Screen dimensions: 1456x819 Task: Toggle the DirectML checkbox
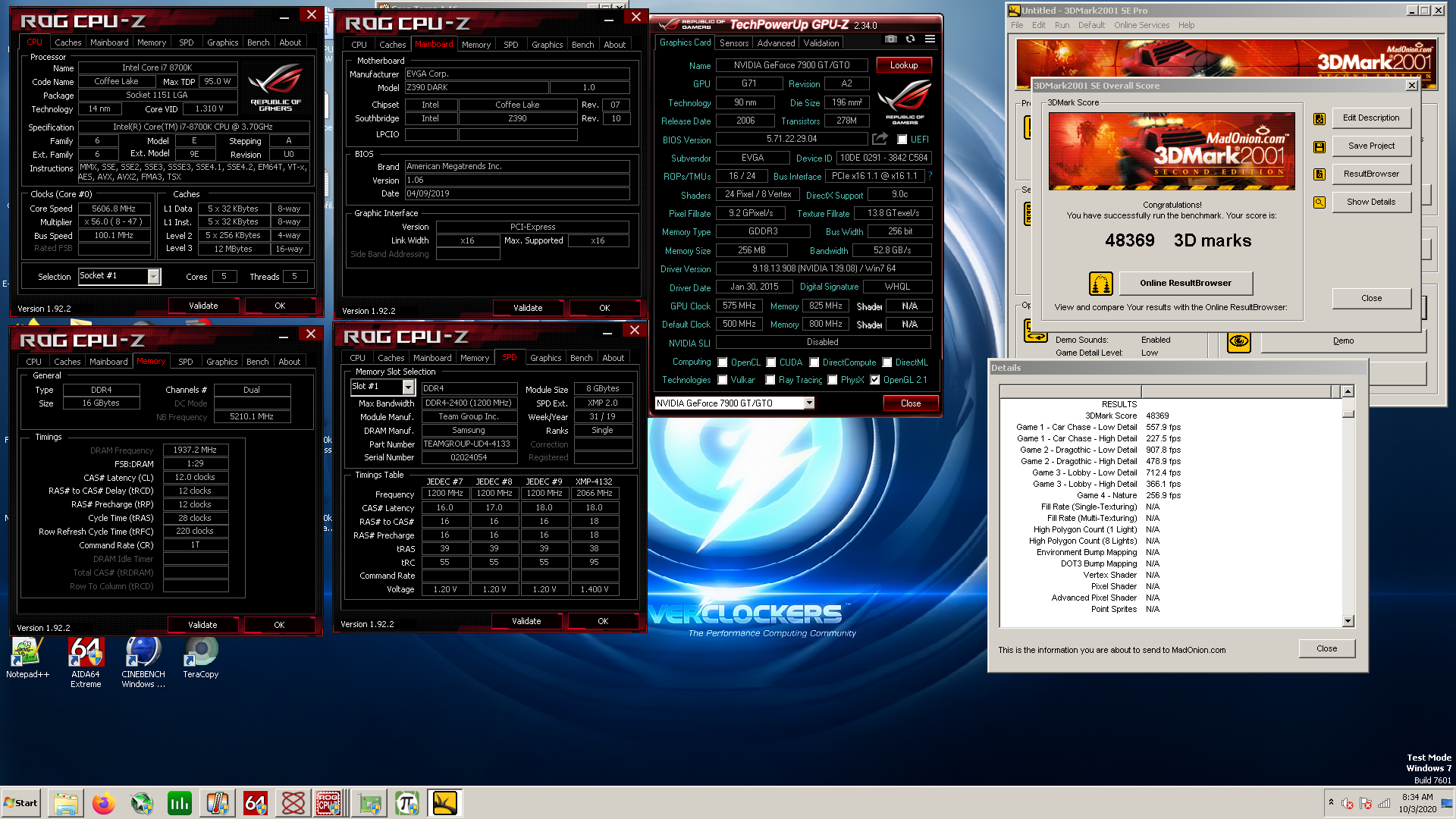[887, 362]
